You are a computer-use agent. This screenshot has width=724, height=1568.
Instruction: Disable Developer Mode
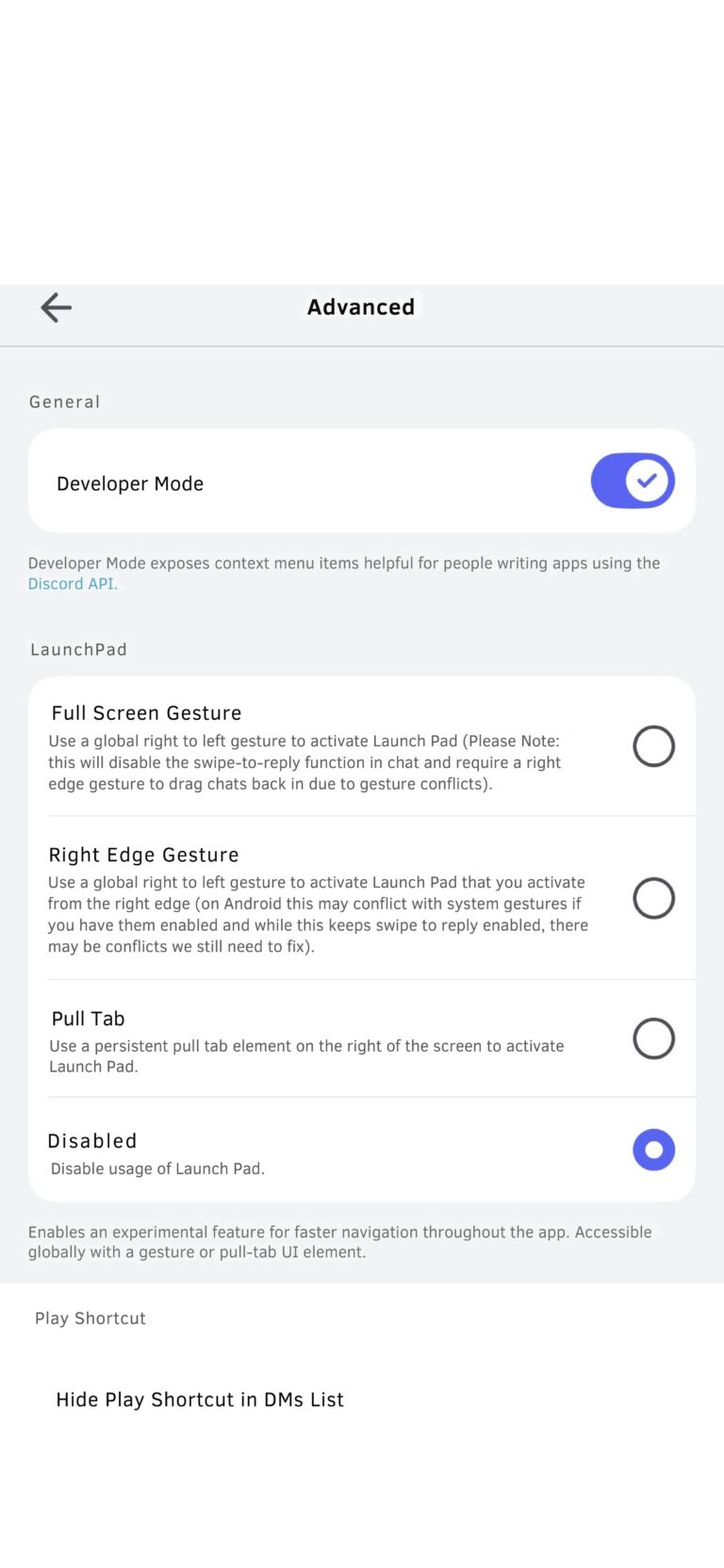pos(633,481)
